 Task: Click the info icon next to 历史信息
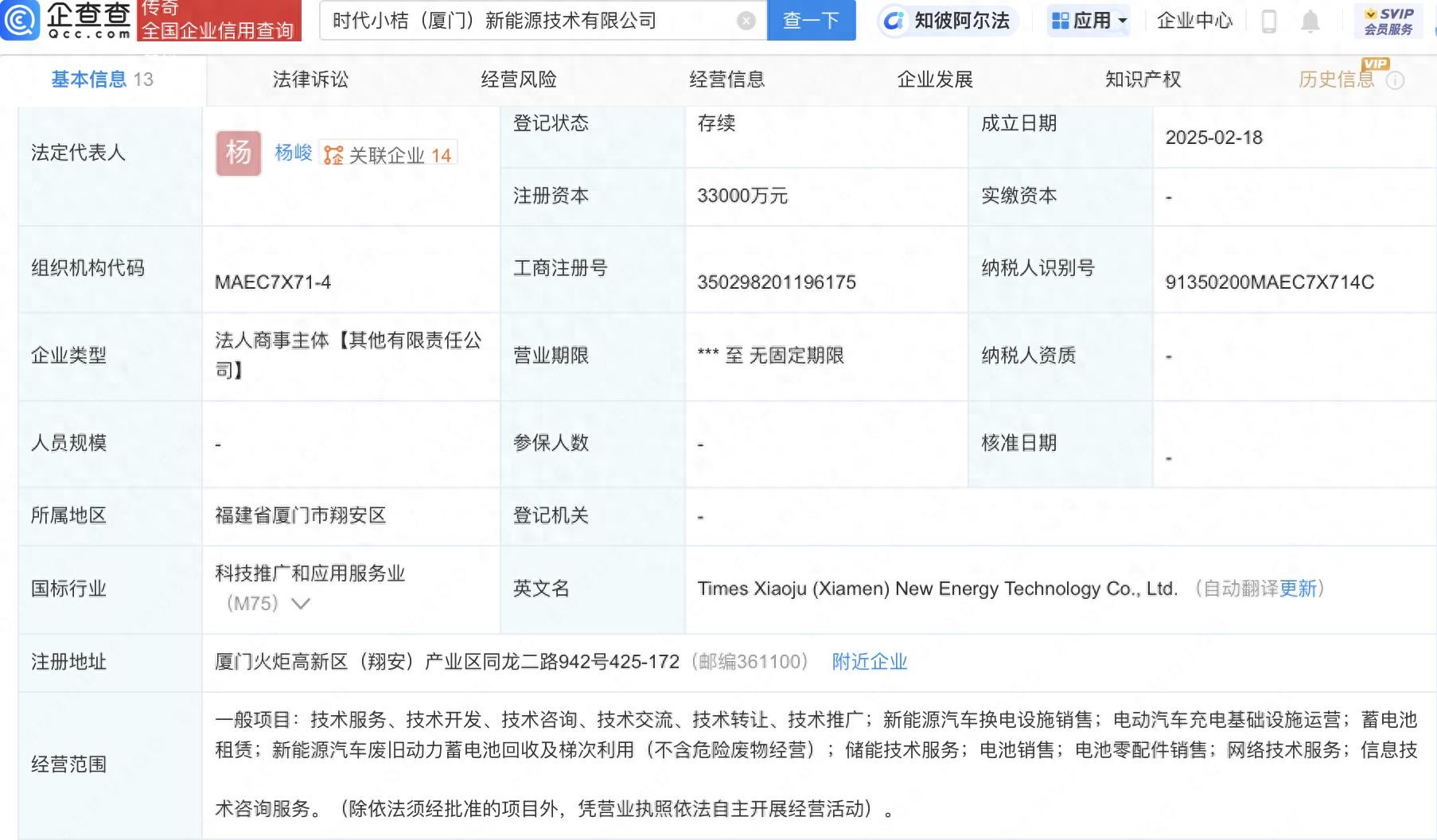click(1396, 80)
